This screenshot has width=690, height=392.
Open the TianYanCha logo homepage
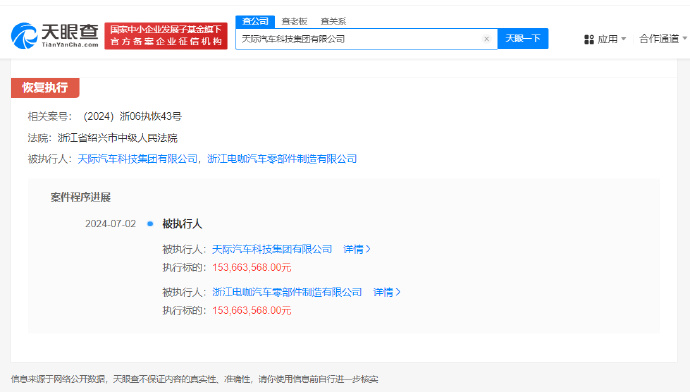point(55,36)
